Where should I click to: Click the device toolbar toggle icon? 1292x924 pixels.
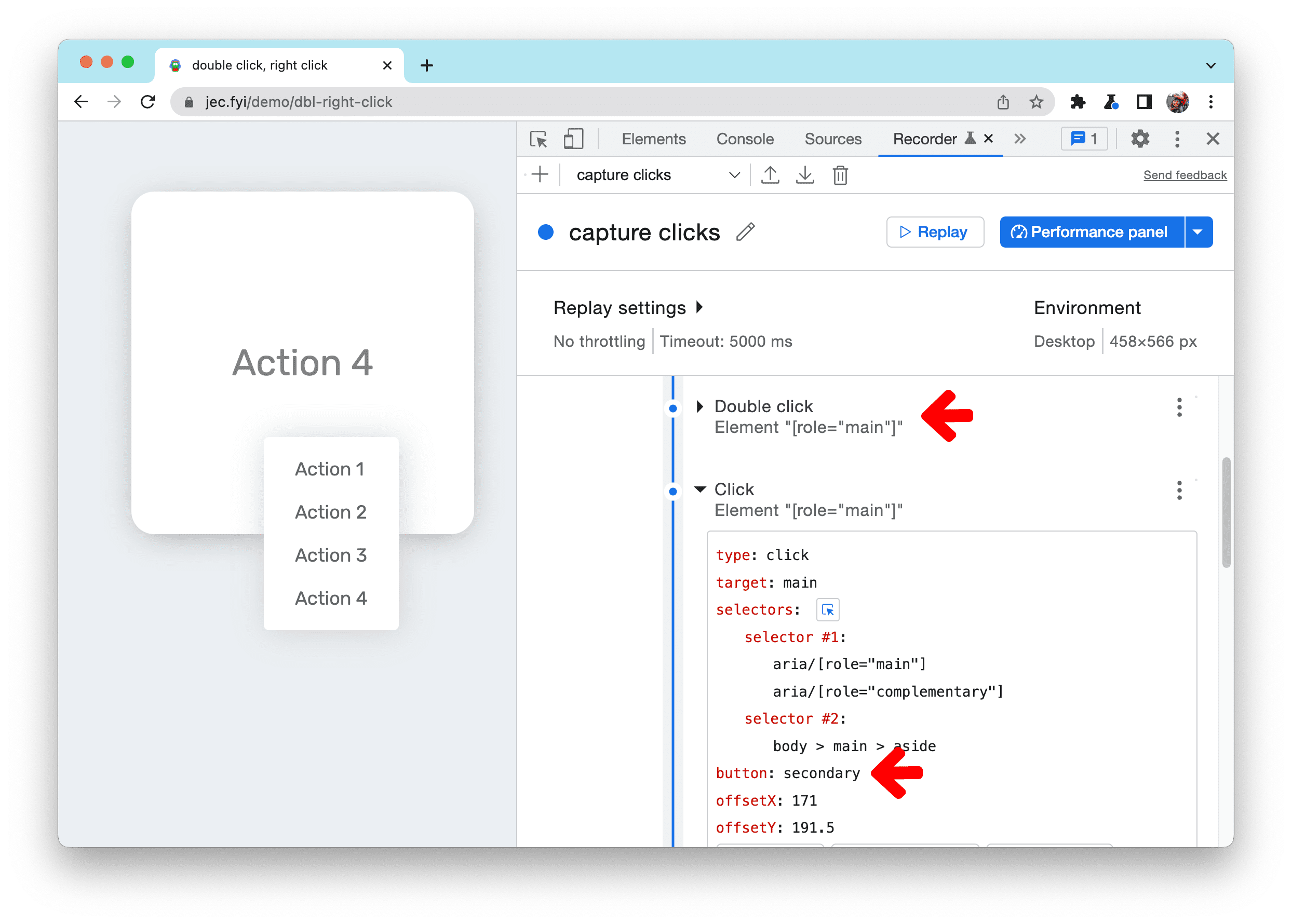pyautogui.click(x=574, y=140)
